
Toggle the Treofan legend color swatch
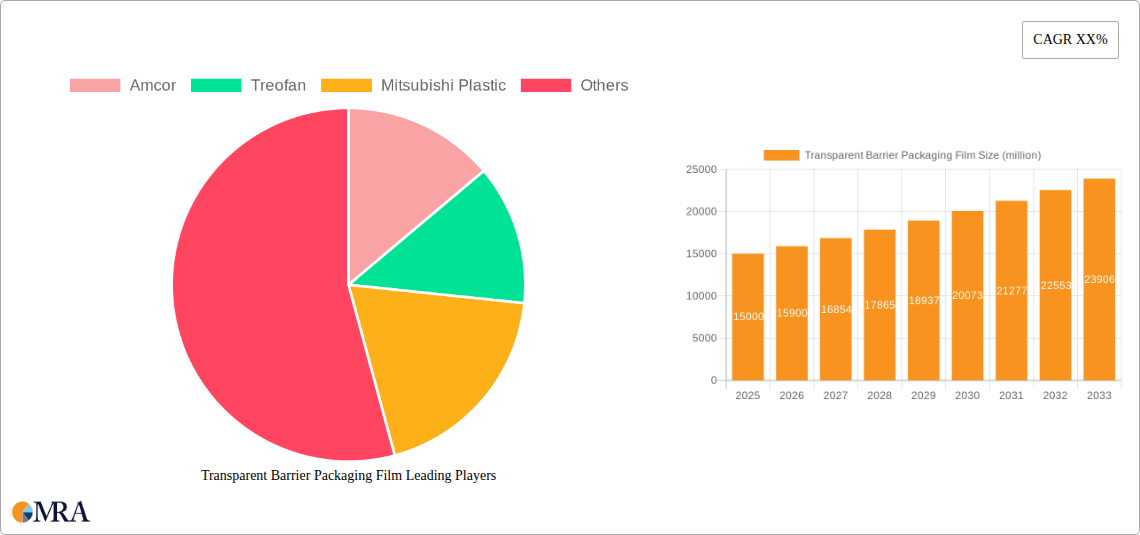[x=216, y=85]
